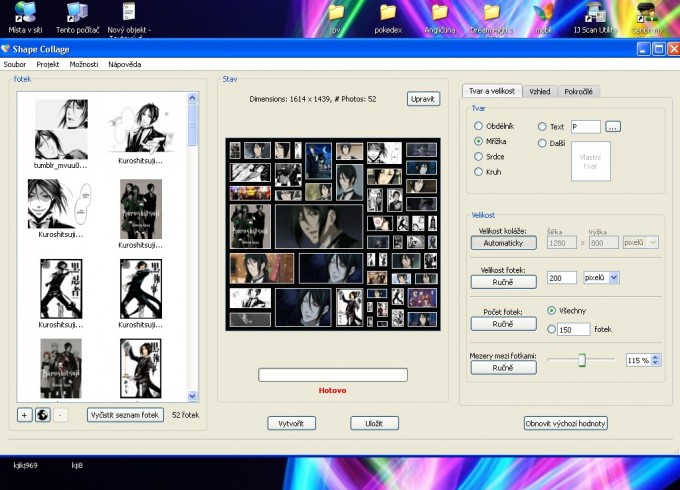Decrease spacing percentage with down arrow
Image resolution: width=680 pixels, height=490 pixels.
pyautogui.click(x=655, y=363)
